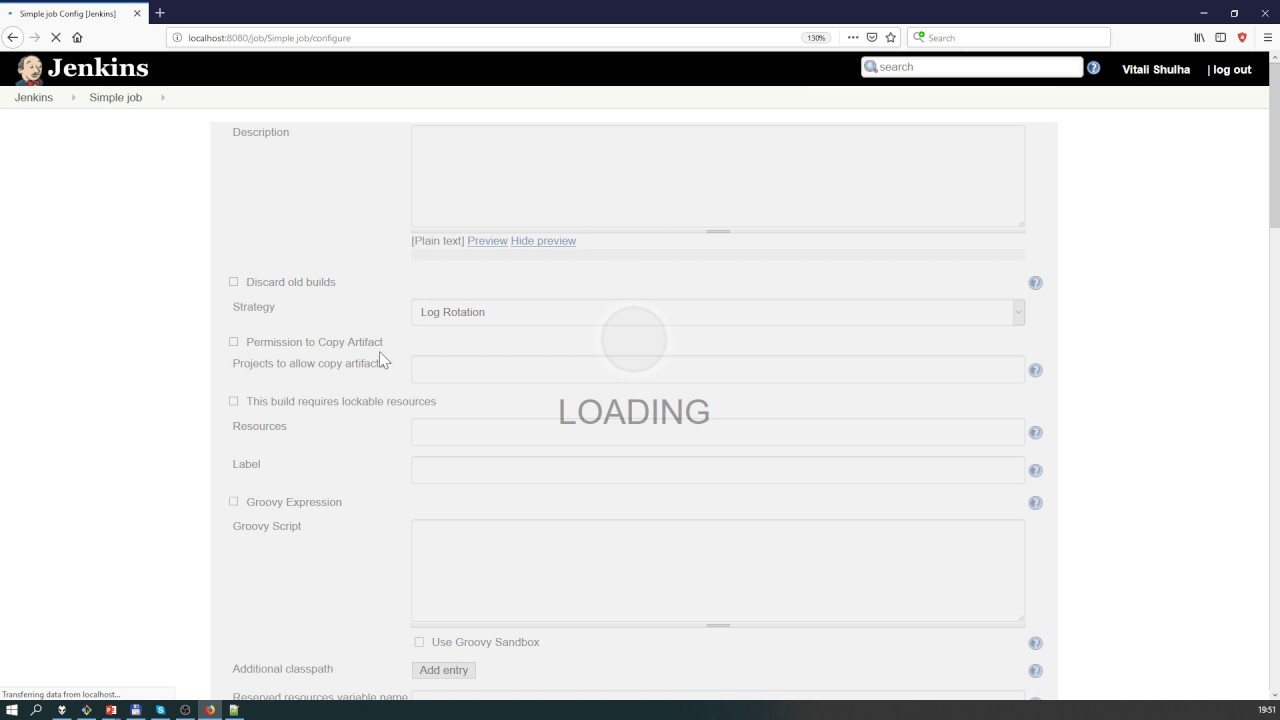Open the Jenkins search help icon

(x=1093, y=67)
